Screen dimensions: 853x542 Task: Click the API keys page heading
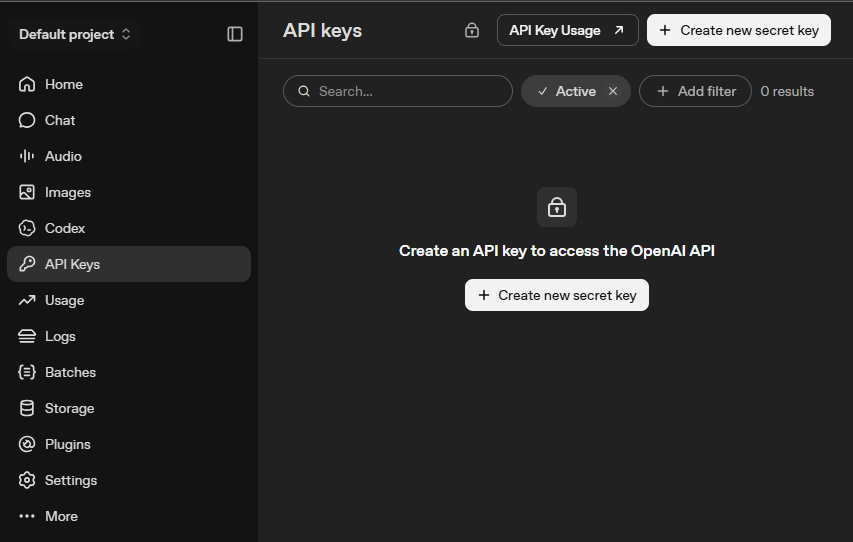323,30
